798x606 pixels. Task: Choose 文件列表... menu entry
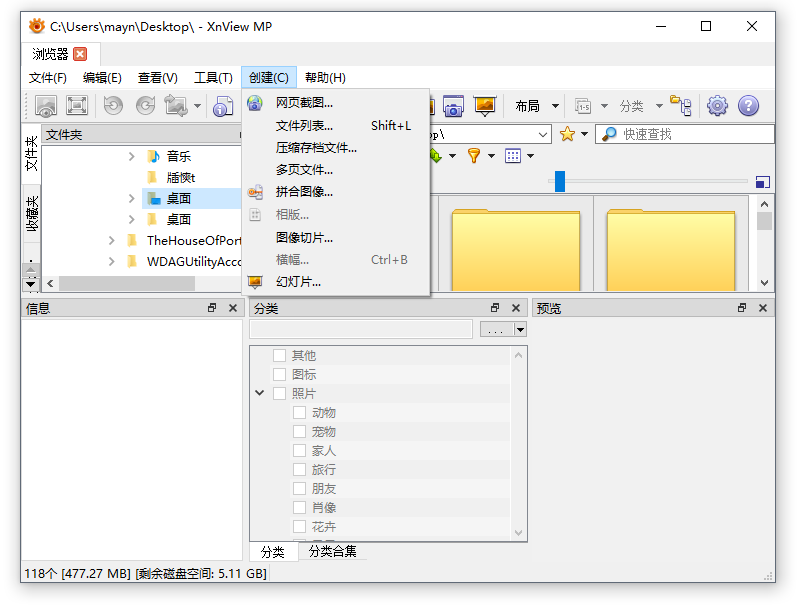pyautogui.click(x=336, y=125)
